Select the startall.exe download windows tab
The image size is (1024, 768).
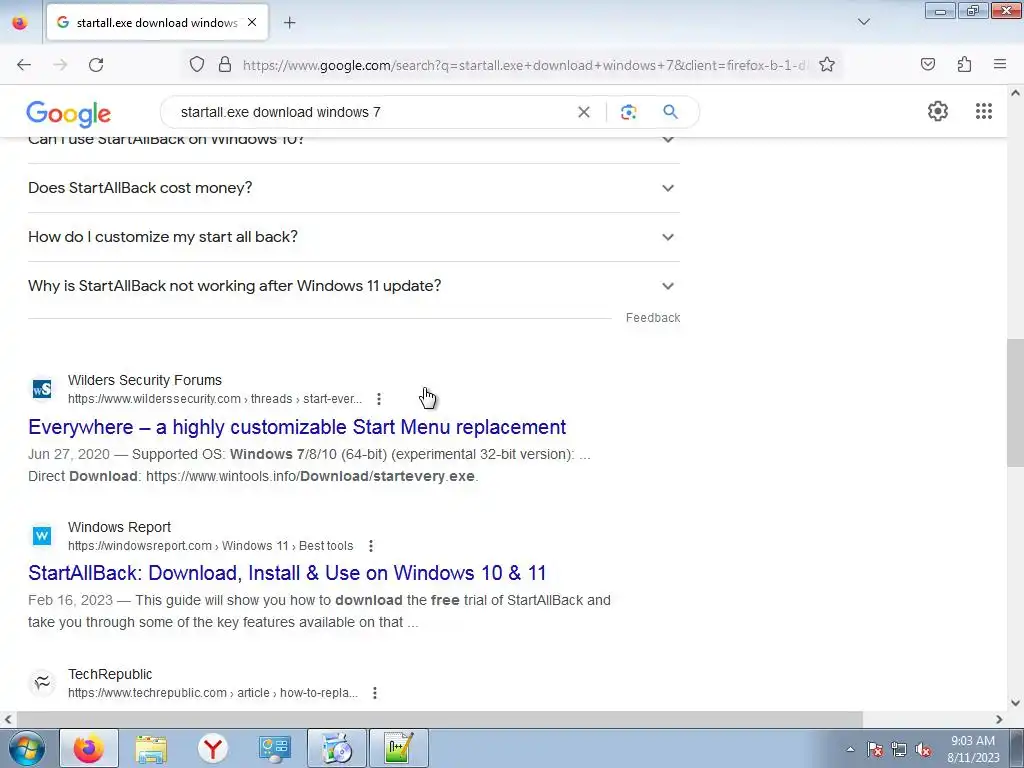pyautogui.click(x=157, y=22)
